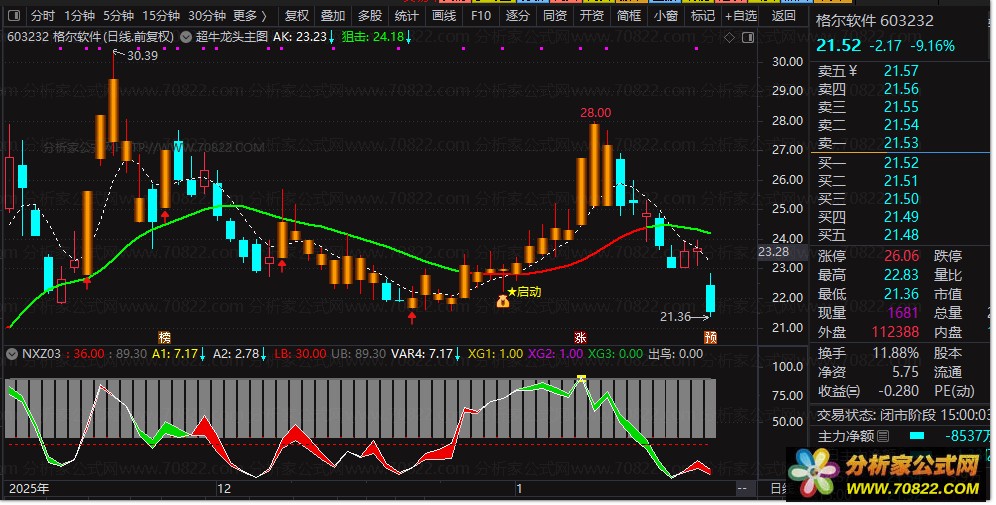Open the 小窗 mini window

click(x=666, y=15)
